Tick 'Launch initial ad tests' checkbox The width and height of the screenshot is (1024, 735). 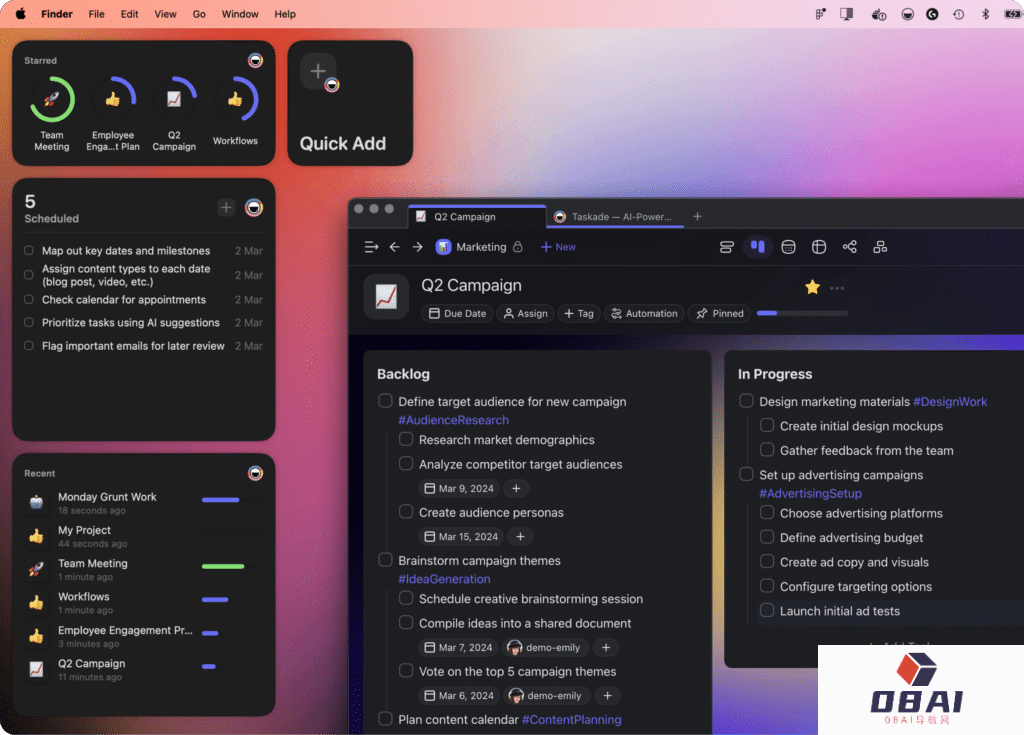[767, 611]
